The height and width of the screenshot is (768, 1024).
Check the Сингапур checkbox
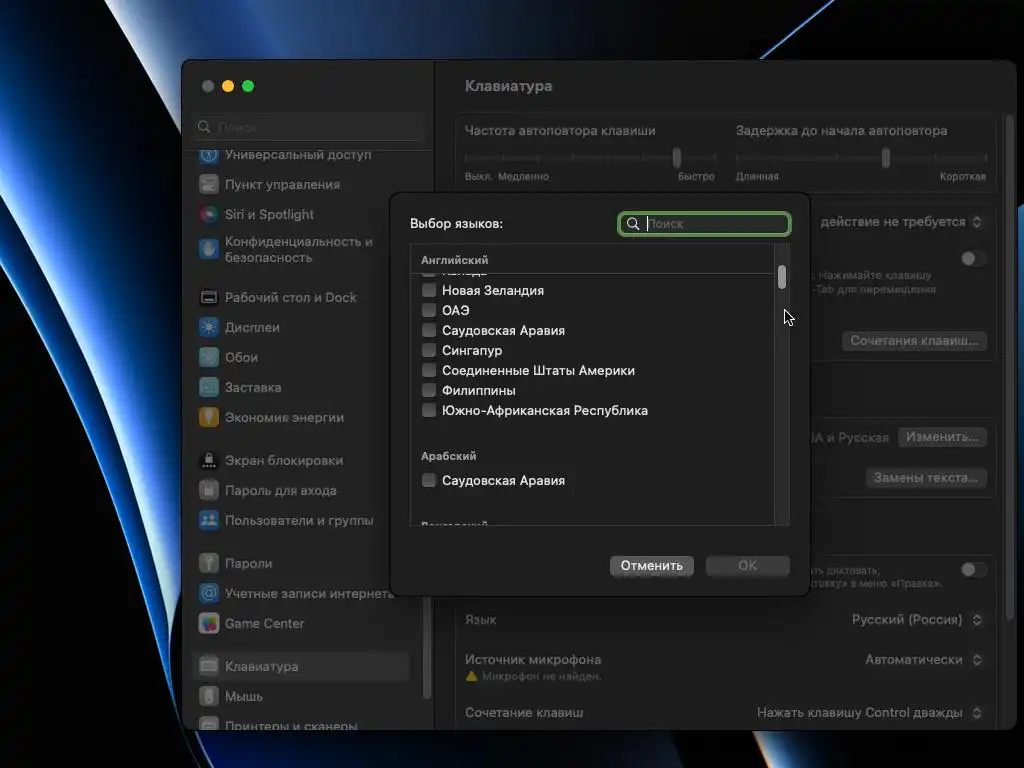(x=429, y=351)
